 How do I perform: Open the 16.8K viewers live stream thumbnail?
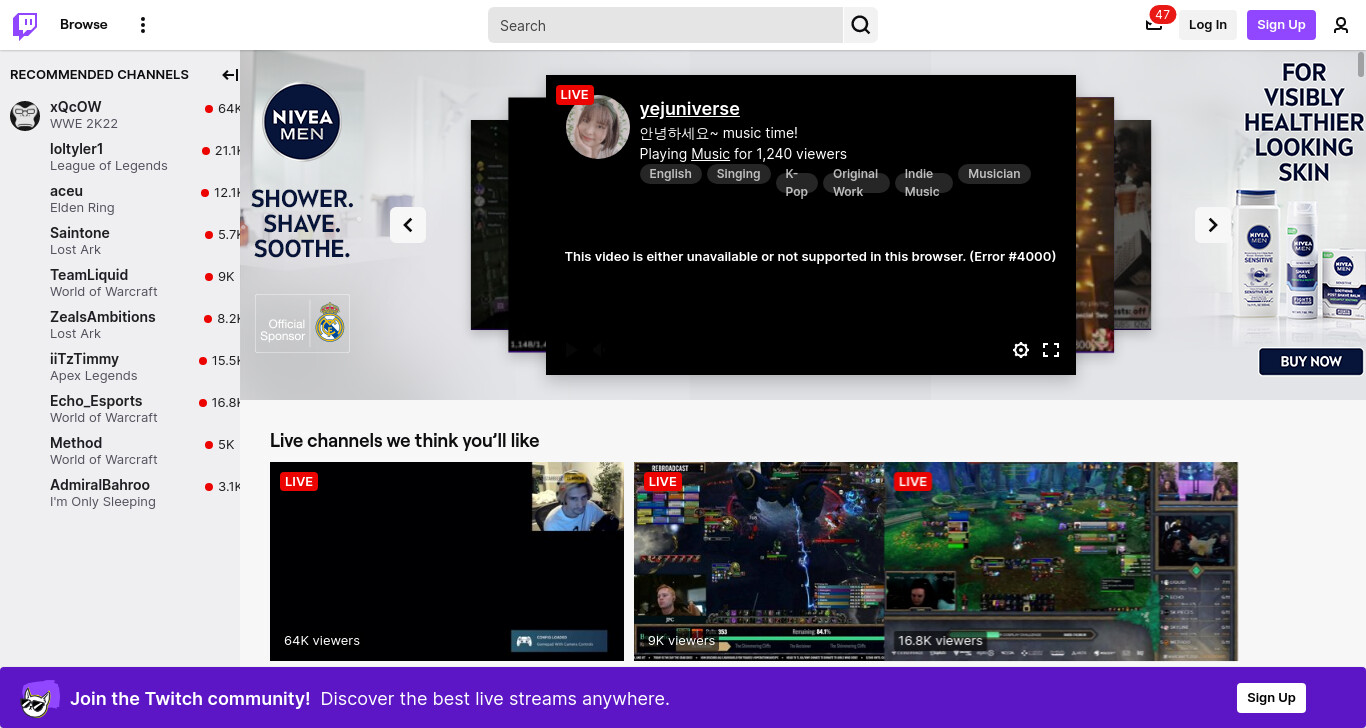click(1061, 561)
